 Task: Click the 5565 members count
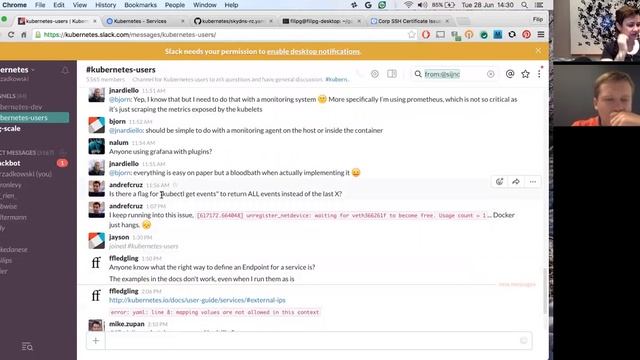tap(105, 79)
